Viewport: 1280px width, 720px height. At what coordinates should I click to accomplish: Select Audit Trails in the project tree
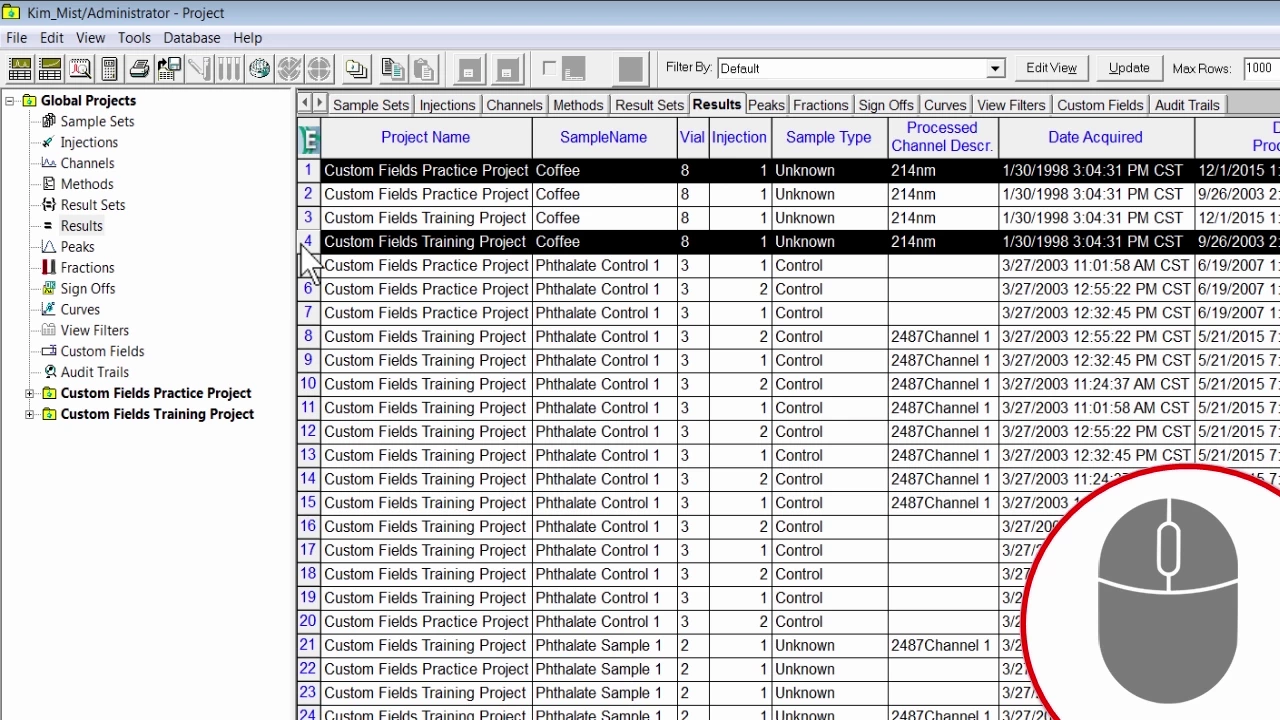pos(94,372)
